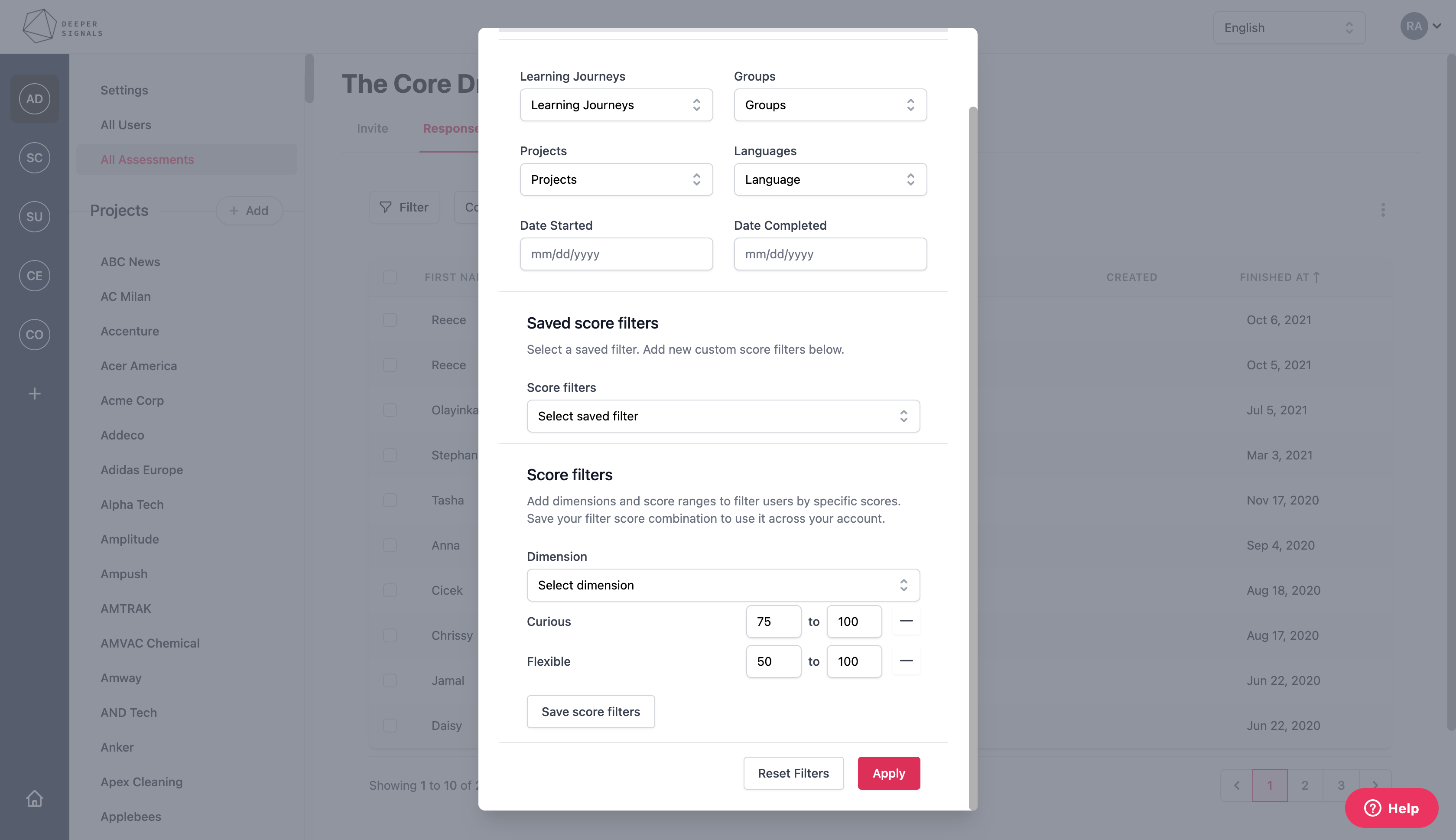Select the AD workspace avatar
Viewport: 1456px width, 840px height.
coord(35,99)
